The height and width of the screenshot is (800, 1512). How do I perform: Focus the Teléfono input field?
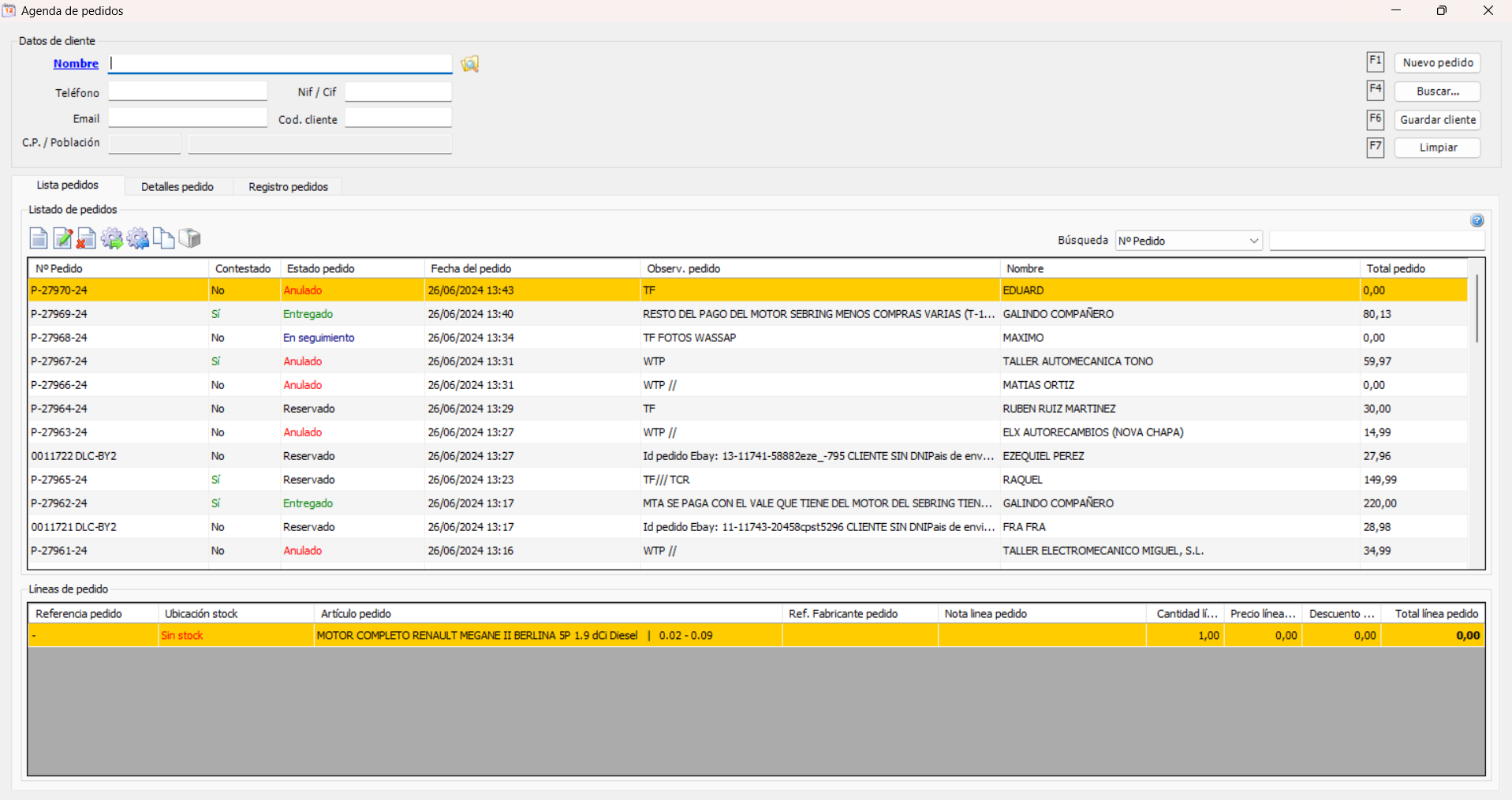(188, 92)
